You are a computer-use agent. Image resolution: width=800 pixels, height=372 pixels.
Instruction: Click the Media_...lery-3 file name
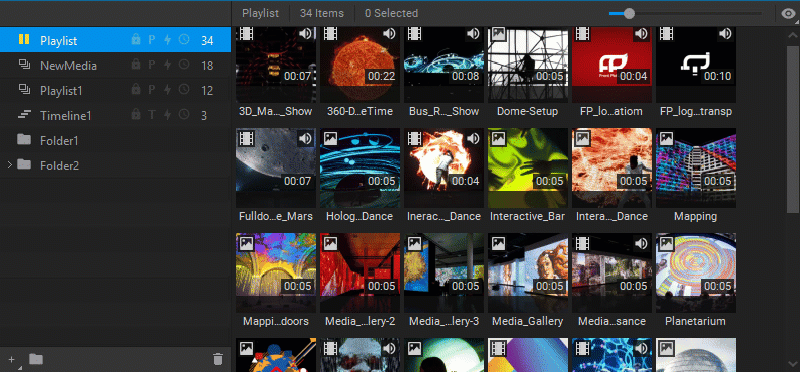(x=444, y=321)
